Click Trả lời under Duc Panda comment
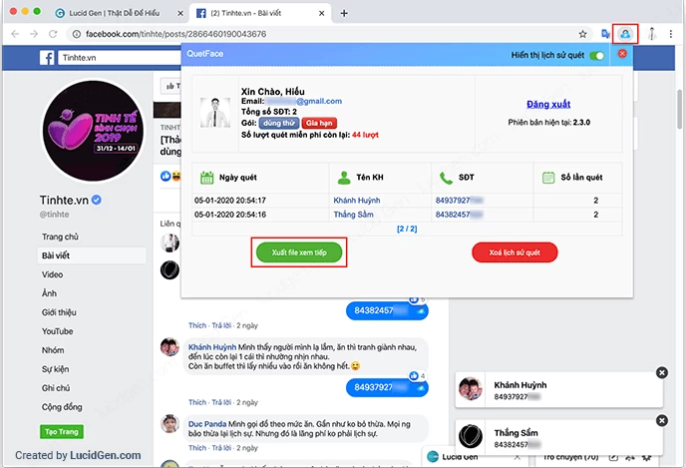This screenshot has width=686, height=468. [221, 448]
